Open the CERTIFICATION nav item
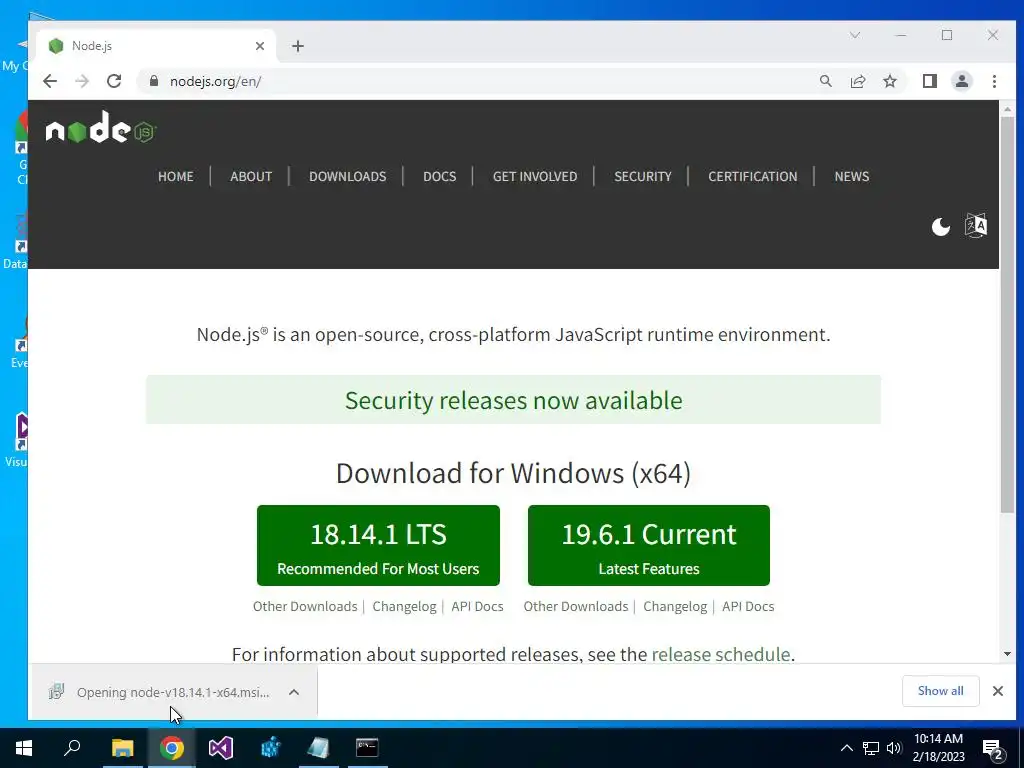 point(752,176)
